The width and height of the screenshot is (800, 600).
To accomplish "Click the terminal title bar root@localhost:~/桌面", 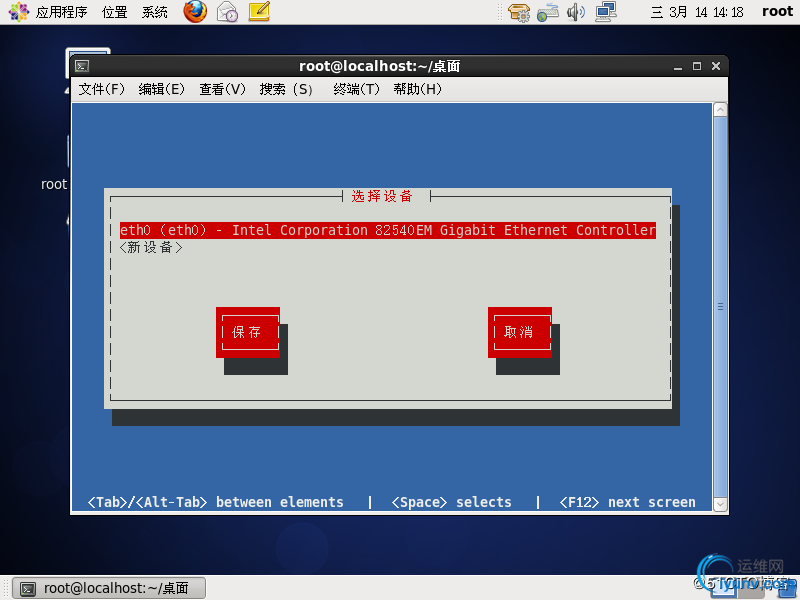I will pos(380,66).
